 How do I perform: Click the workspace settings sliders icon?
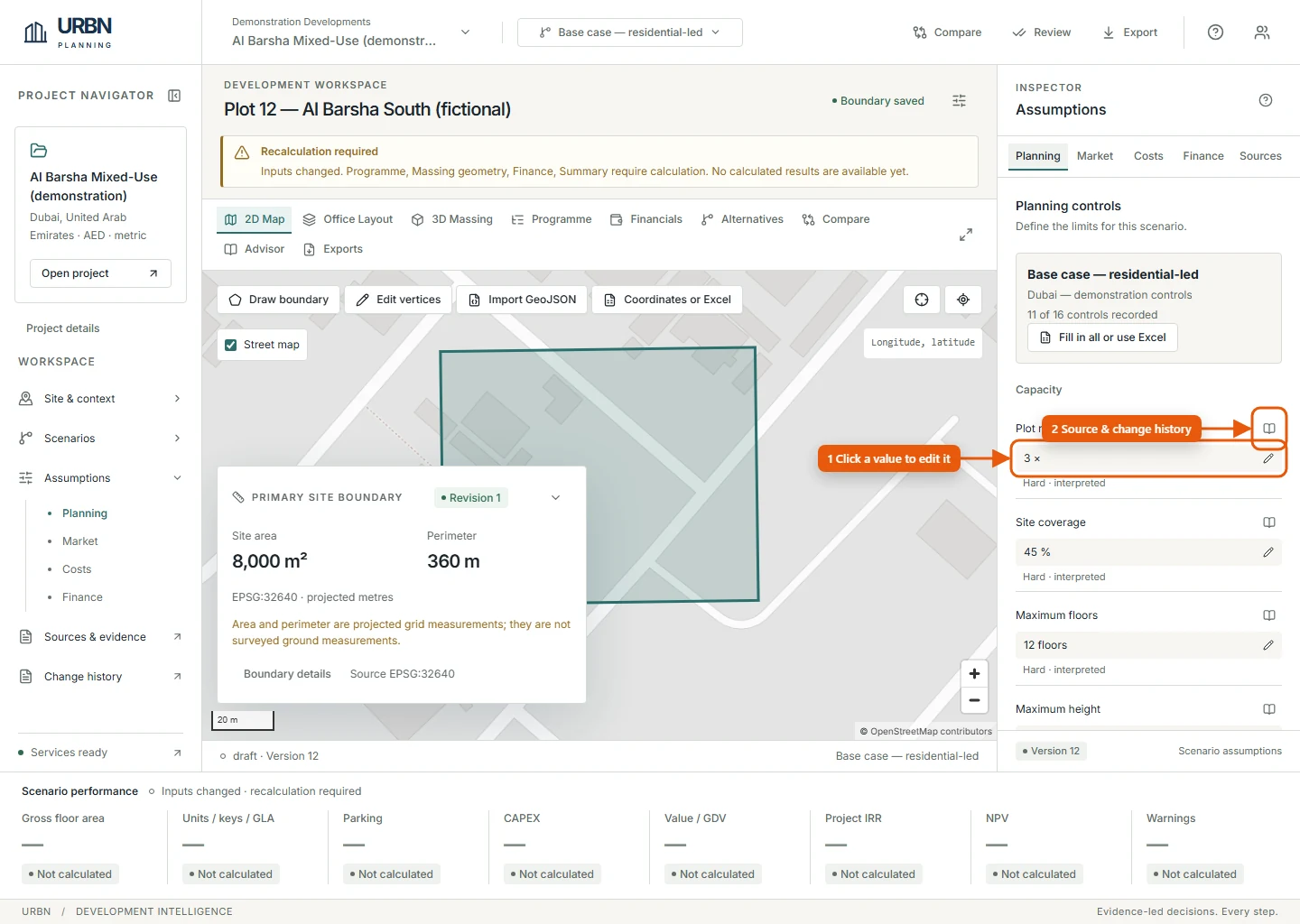(959, 101)
